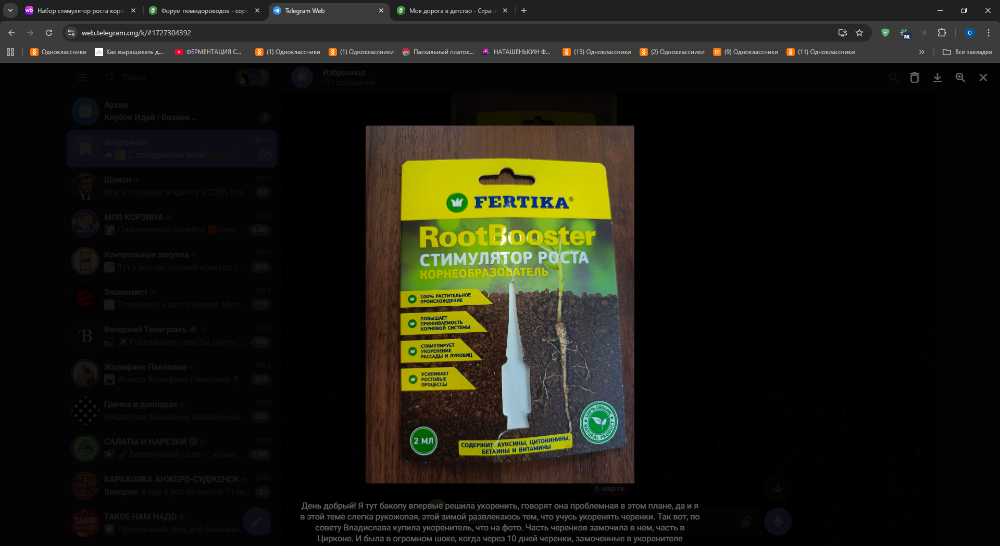This screenshot has width=1000, height=546.
Task: Open the Google apps grid in bookmarks bar
Action: (x=11, y=51)
